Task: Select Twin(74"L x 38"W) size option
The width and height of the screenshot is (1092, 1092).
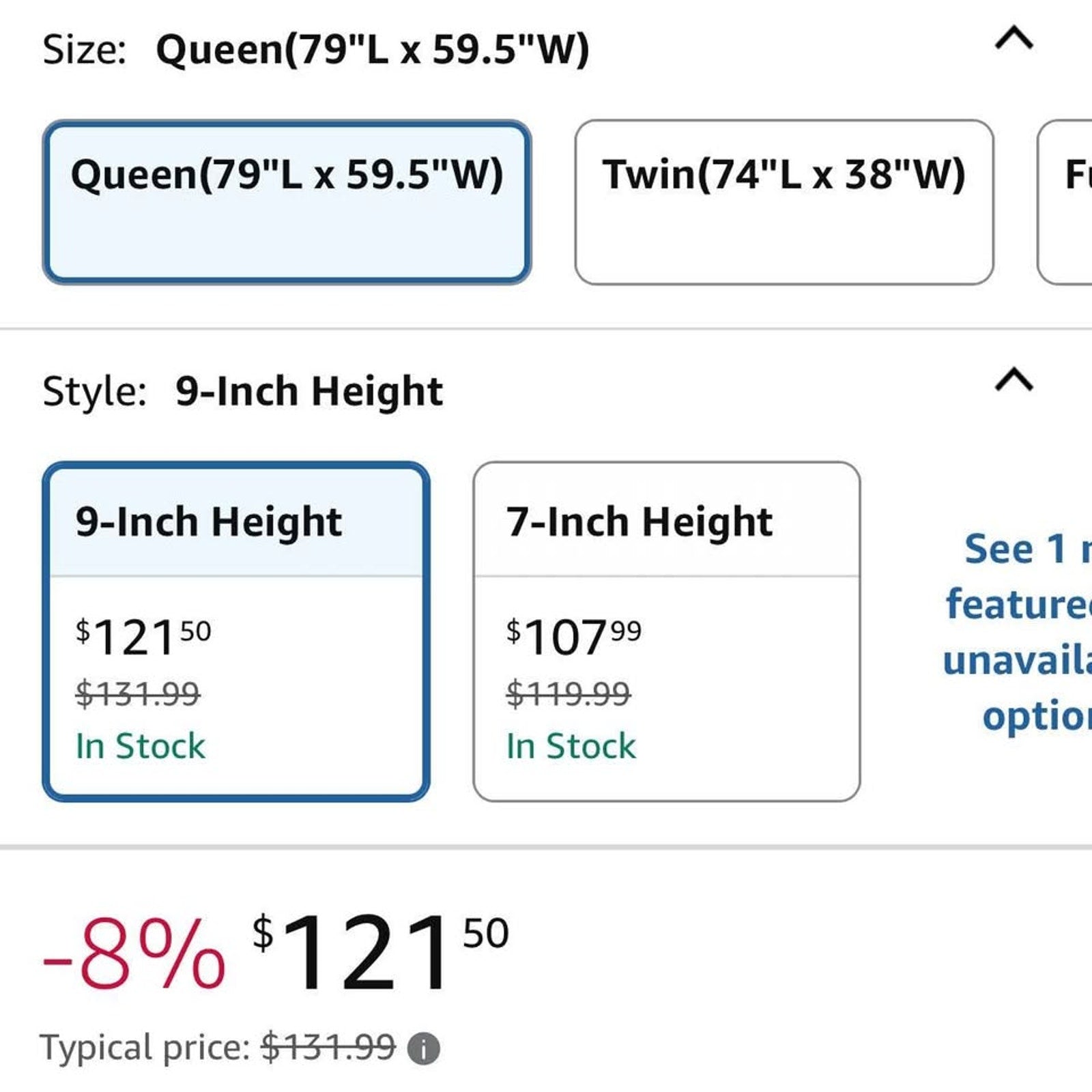Action: pos(784,202)
